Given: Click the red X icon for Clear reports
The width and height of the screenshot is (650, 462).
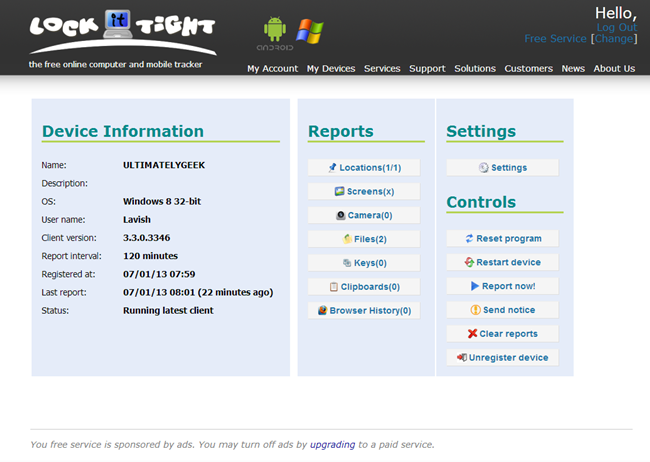Looking at the screenshot, I should click(472, 333).
